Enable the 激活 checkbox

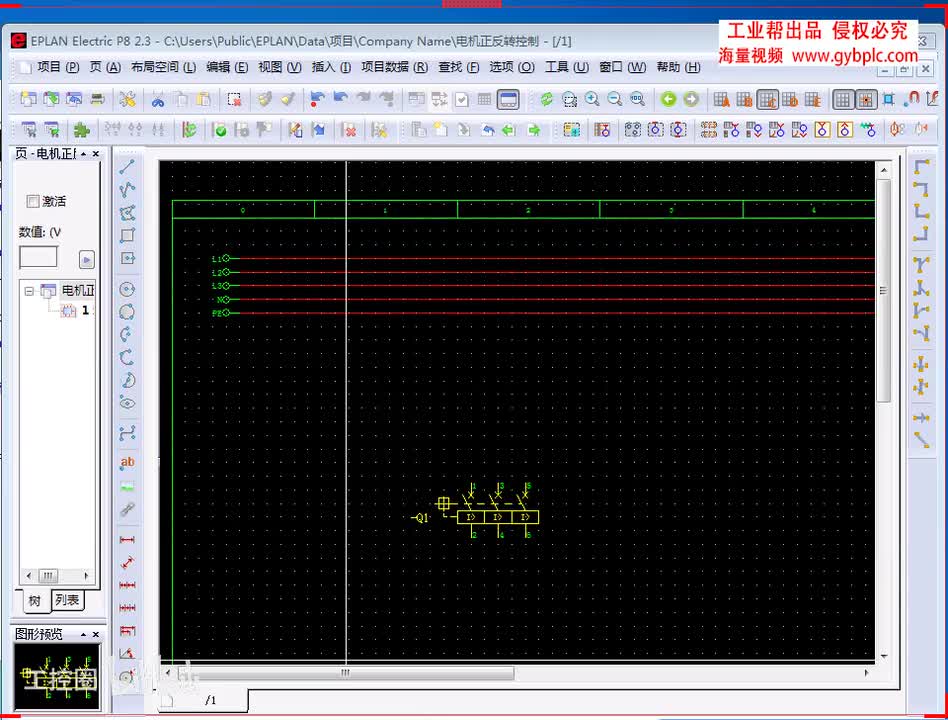pyautogui.click(x=33, y=201)
